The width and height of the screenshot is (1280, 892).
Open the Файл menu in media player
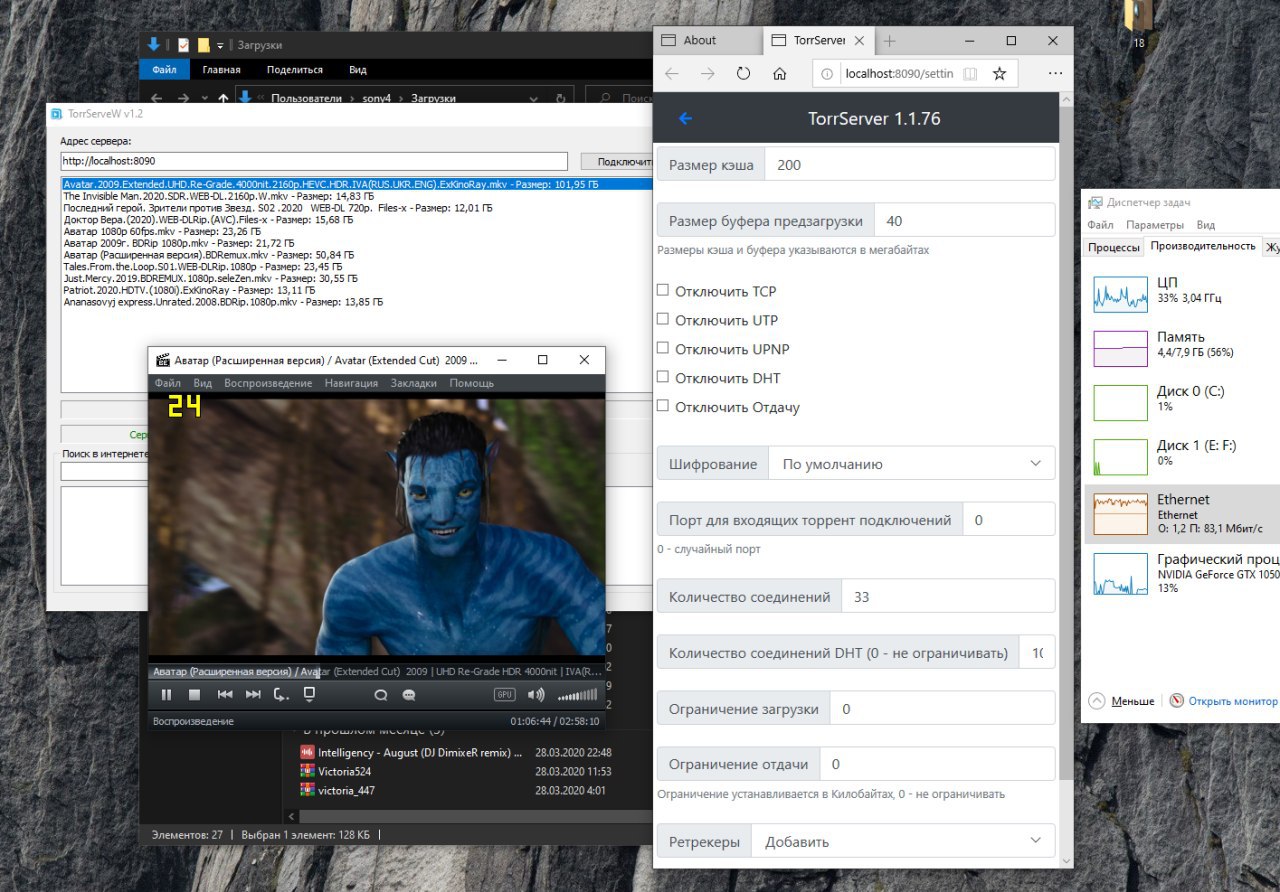(x=167, y=383)
